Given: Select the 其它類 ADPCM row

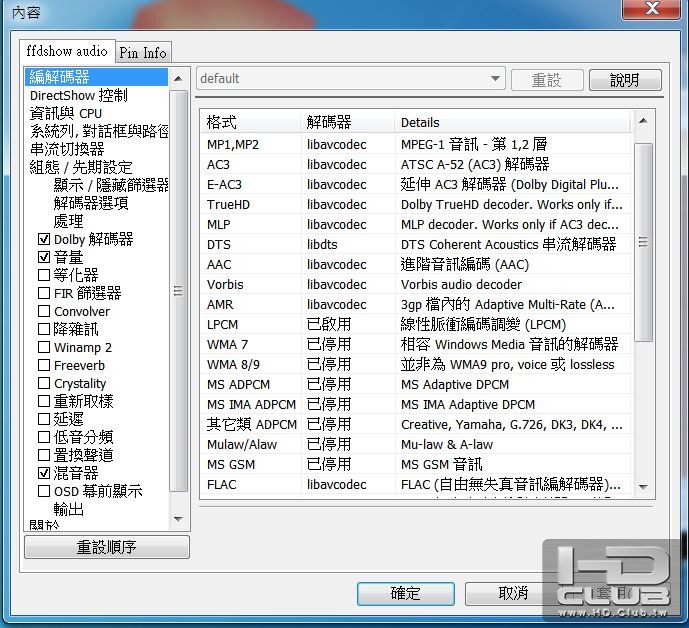Looking at the screenshot, I should pos(416,425).
